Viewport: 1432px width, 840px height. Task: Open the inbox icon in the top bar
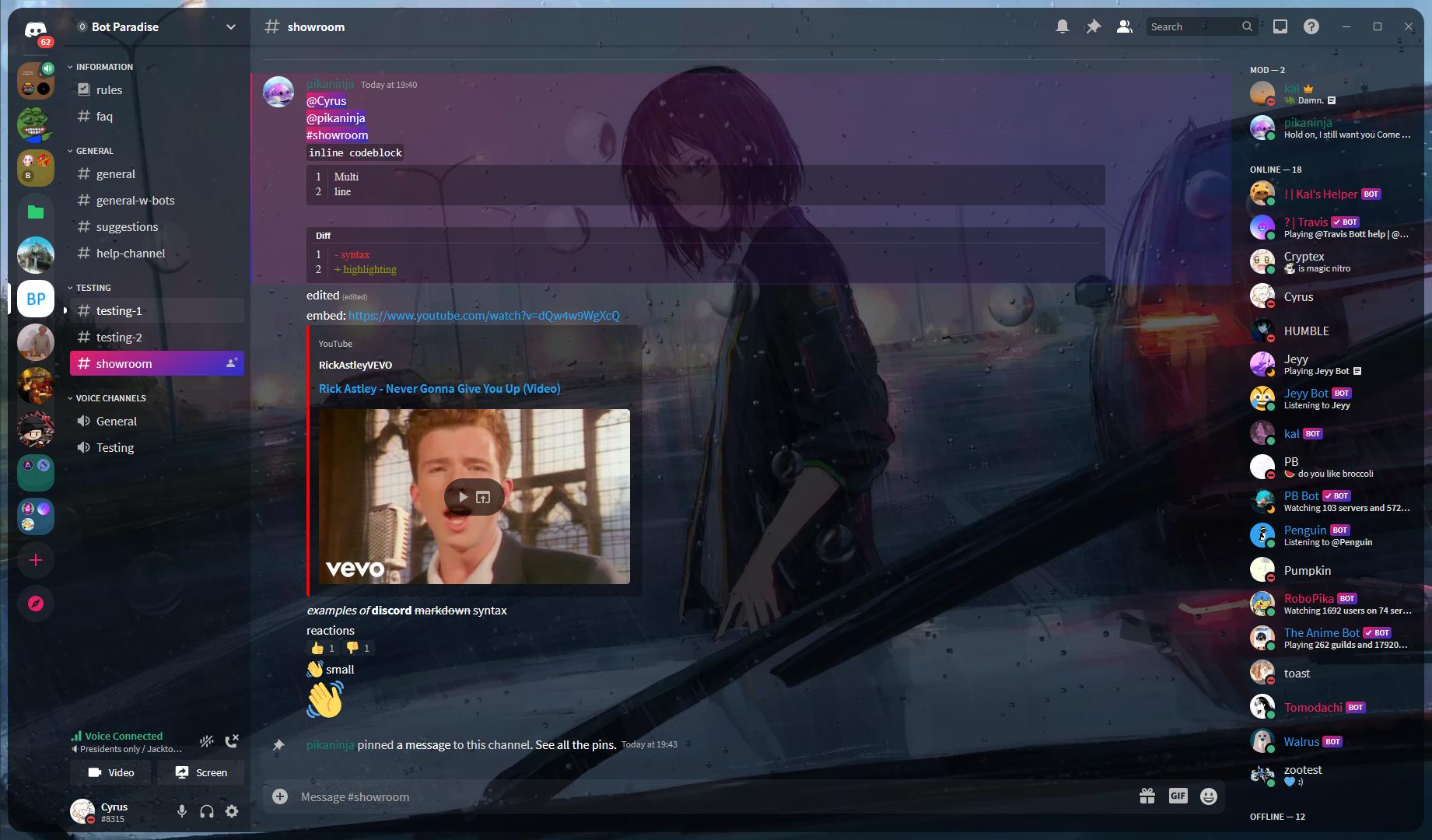(1279, 26)
